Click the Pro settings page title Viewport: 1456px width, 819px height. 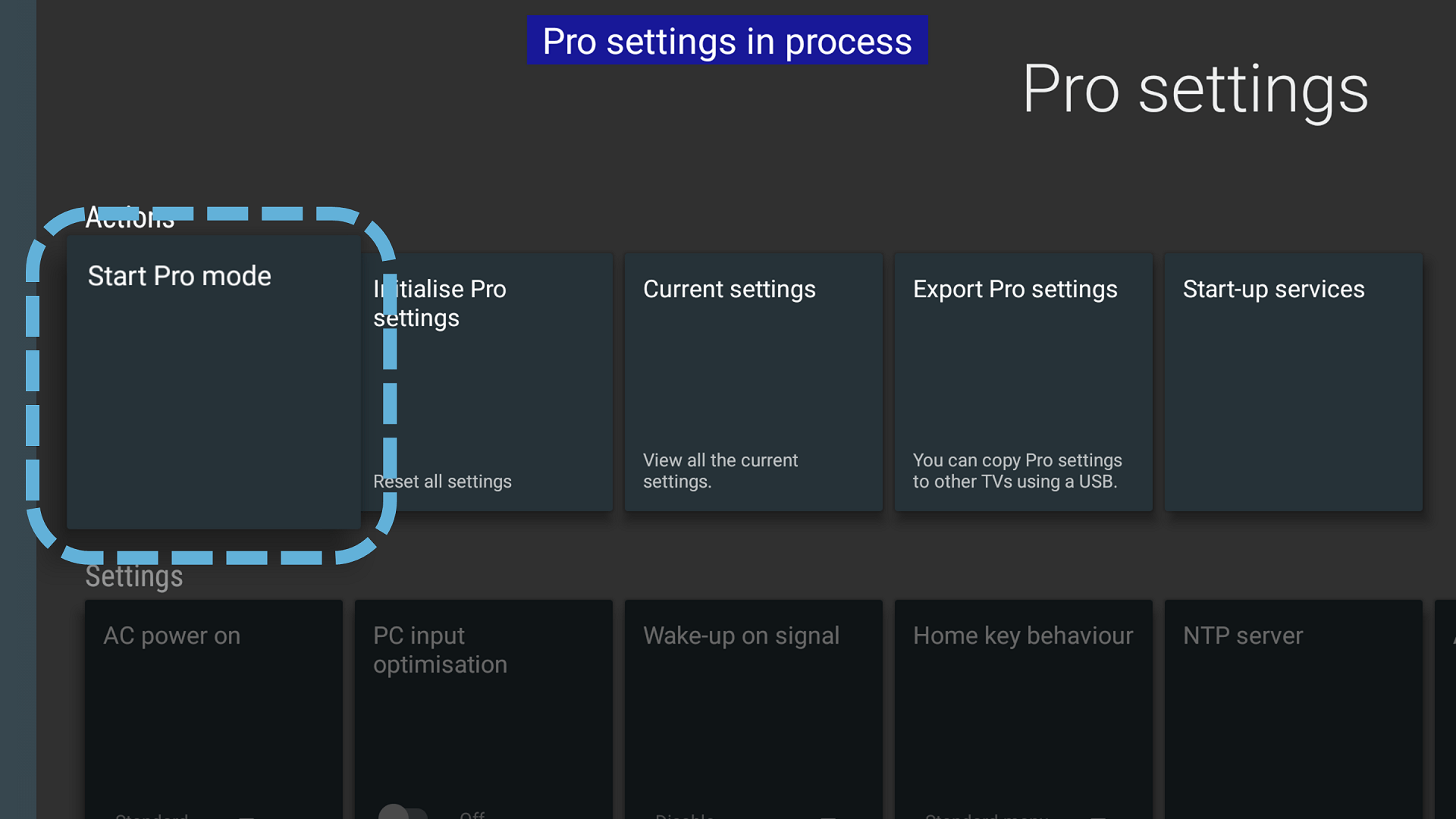[x=1194, y=89]
